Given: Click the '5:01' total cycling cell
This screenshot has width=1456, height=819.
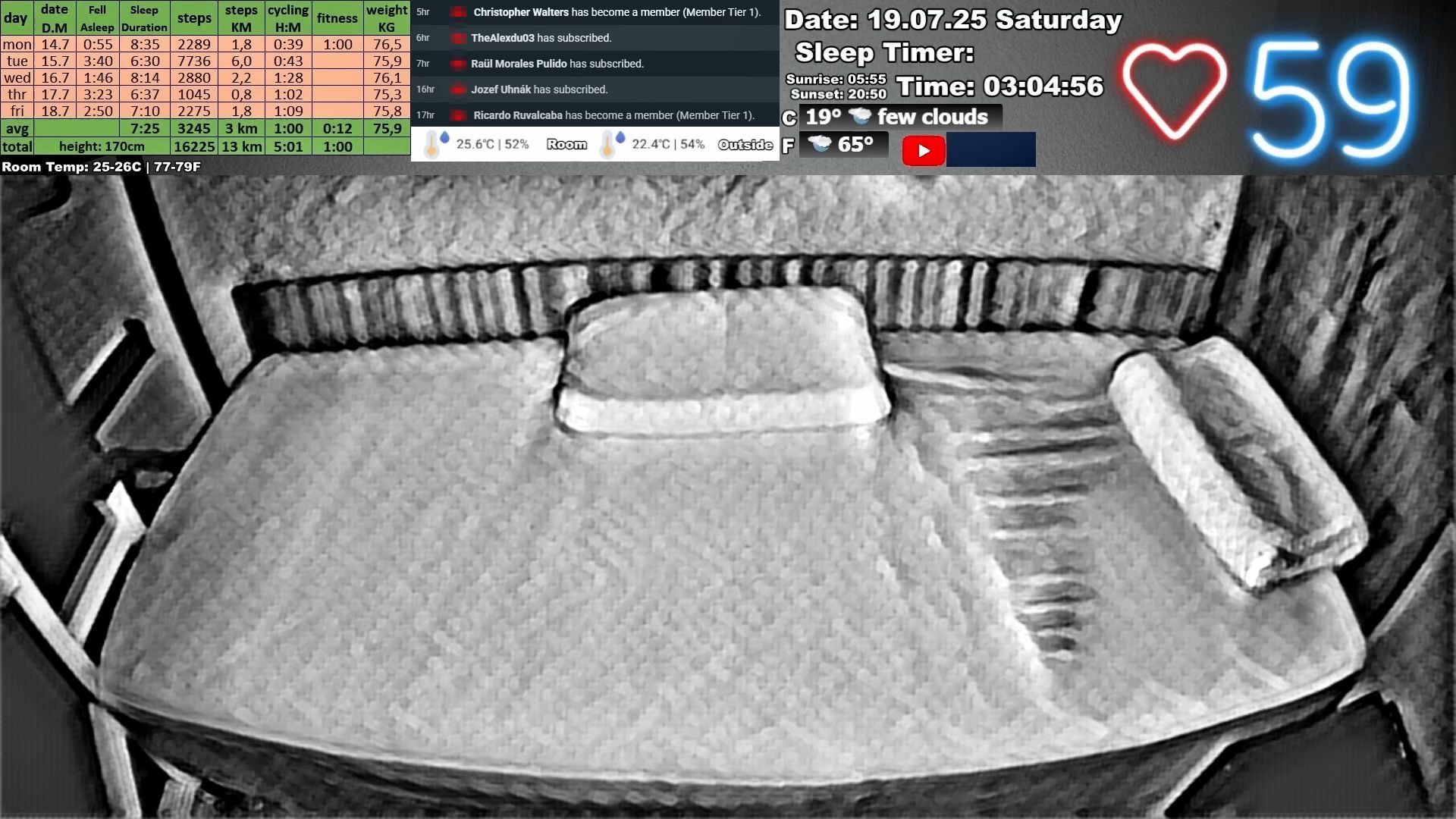Looking at the screenshot, I should pos(288,146).
